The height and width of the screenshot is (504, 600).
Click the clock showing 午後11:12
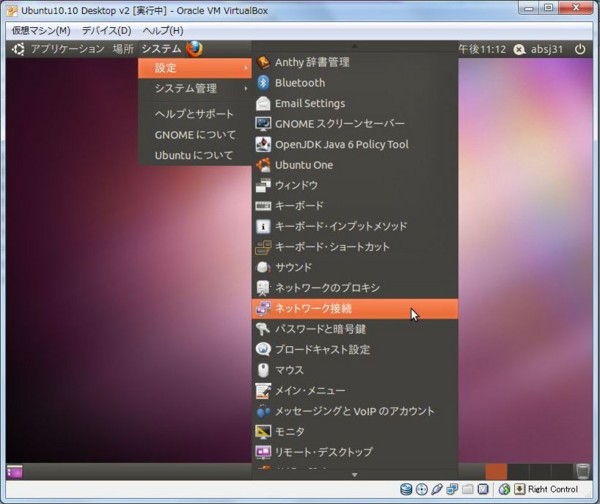[482, 49]
